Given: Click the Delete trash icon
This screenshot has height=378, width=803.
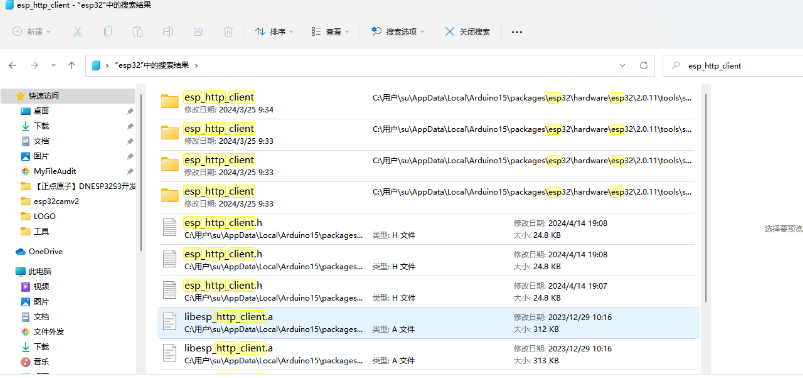Looking at the screenshot, I should point(228,32).
